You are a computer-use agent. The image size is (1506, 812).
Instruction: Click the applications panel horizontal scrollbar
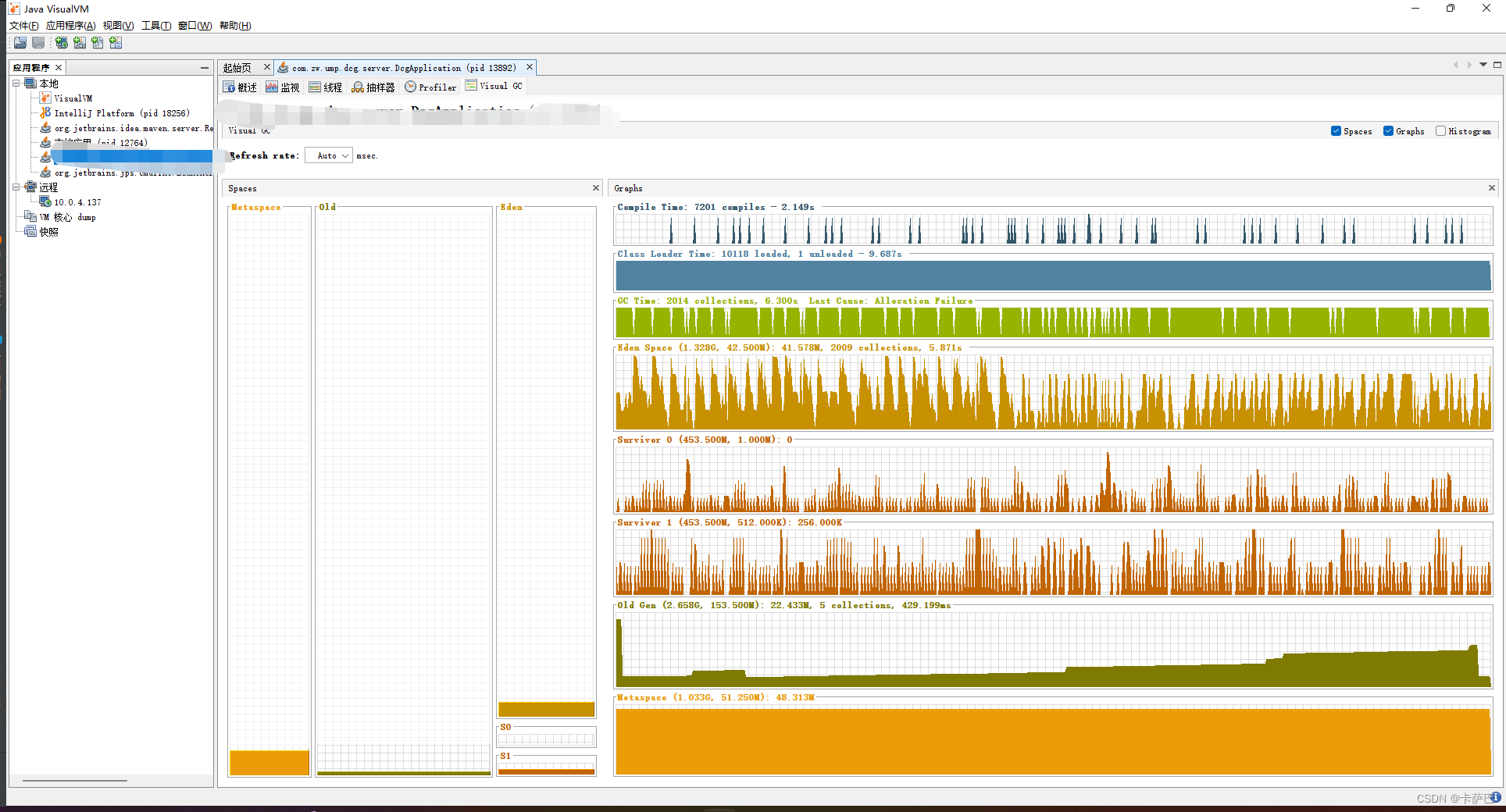75,781
